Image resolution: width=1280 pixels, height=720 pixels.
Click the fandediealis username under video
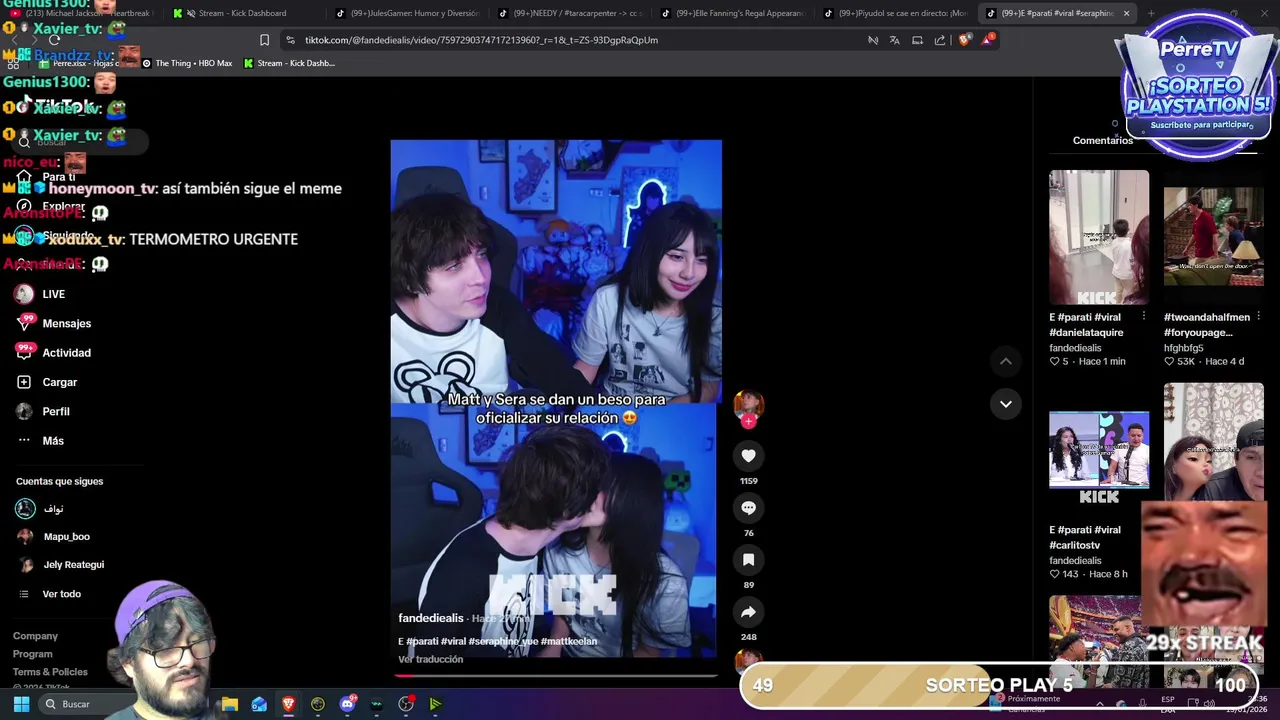tap(431, 618)
